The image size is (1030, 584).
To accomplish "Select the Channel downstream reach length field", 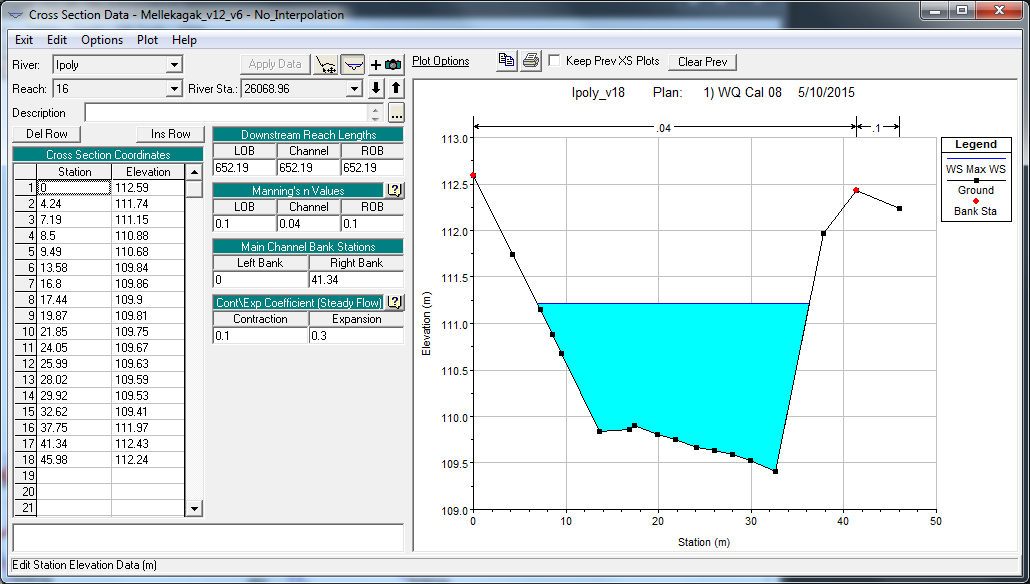I will 308,168.
